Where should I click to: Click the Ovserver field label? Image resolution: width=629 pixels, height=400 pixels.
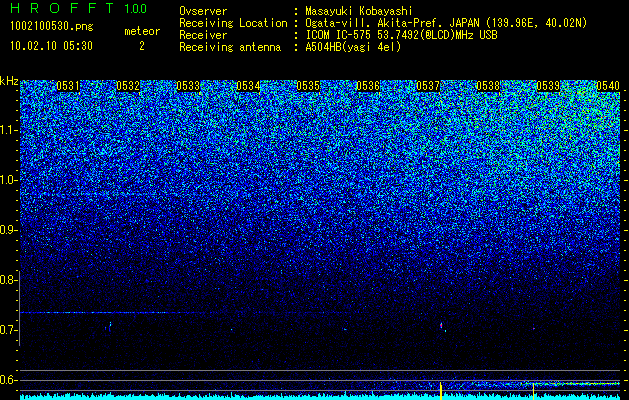click(x=203, y=11)
